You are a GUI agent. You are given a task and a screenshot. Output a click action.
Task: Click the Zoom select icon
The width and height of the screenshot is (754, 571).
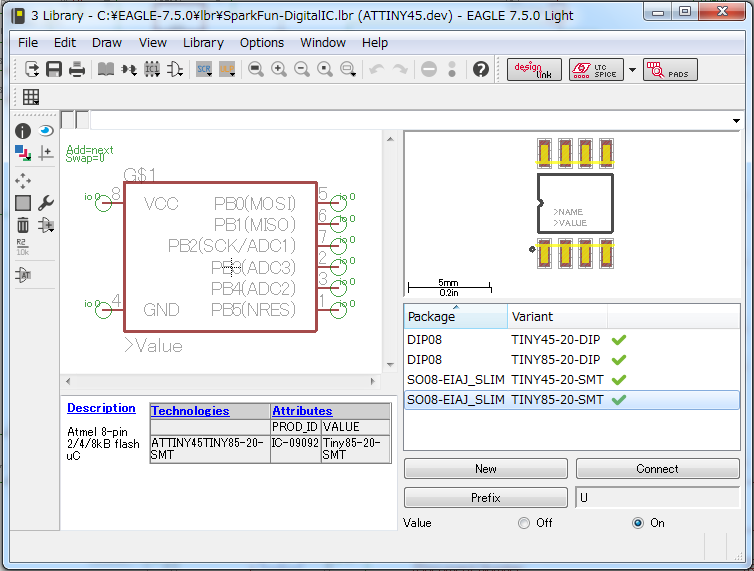348,69
